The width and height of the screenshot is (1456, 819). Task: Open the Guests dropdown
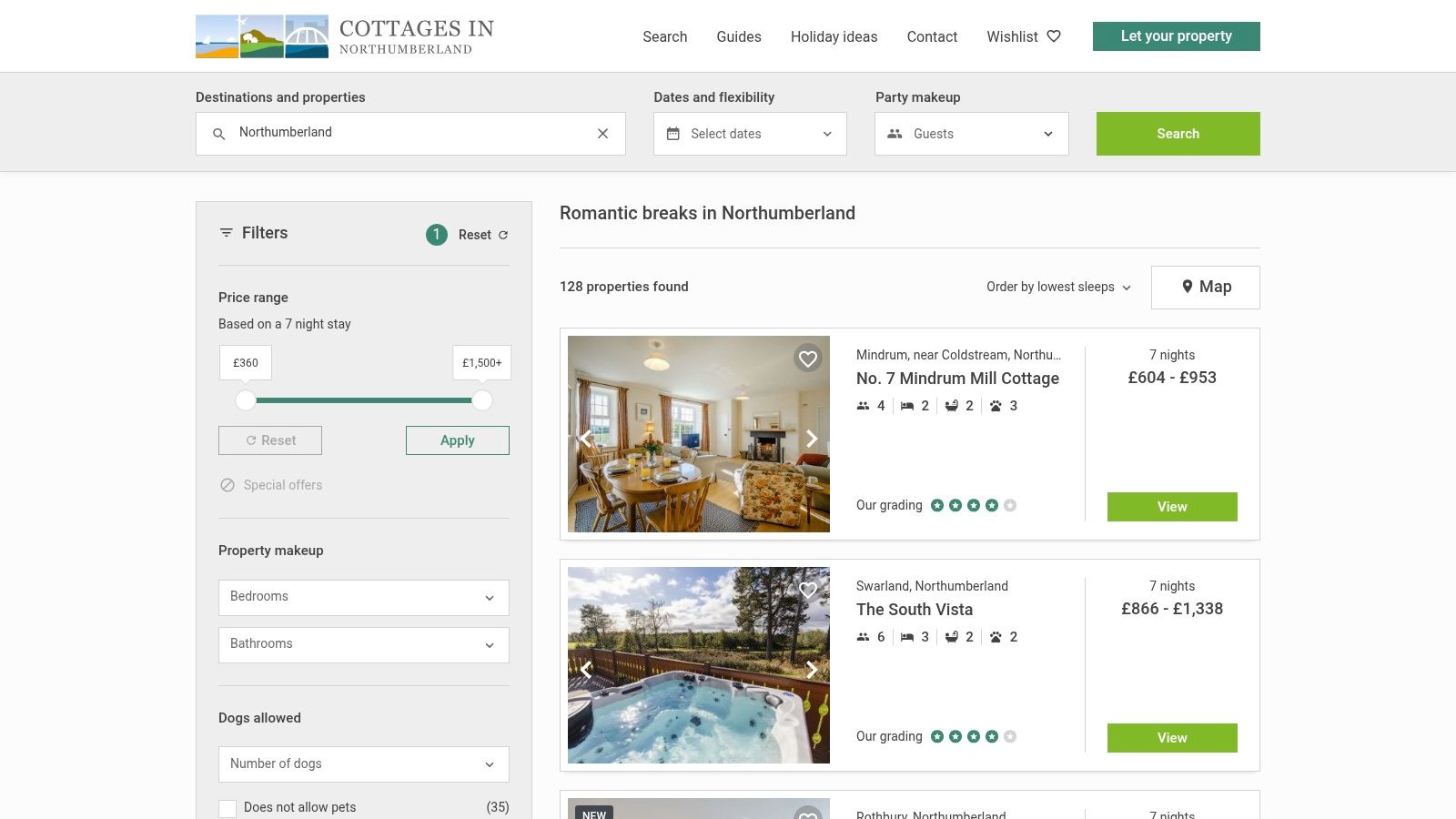click(x=972, y=134)
